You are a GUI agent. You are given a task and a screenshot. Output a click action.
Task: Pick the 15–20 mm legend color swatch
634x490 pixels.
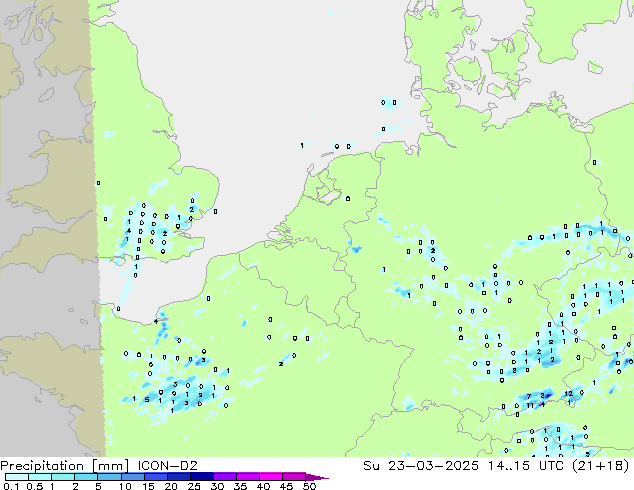click(155, 477)
